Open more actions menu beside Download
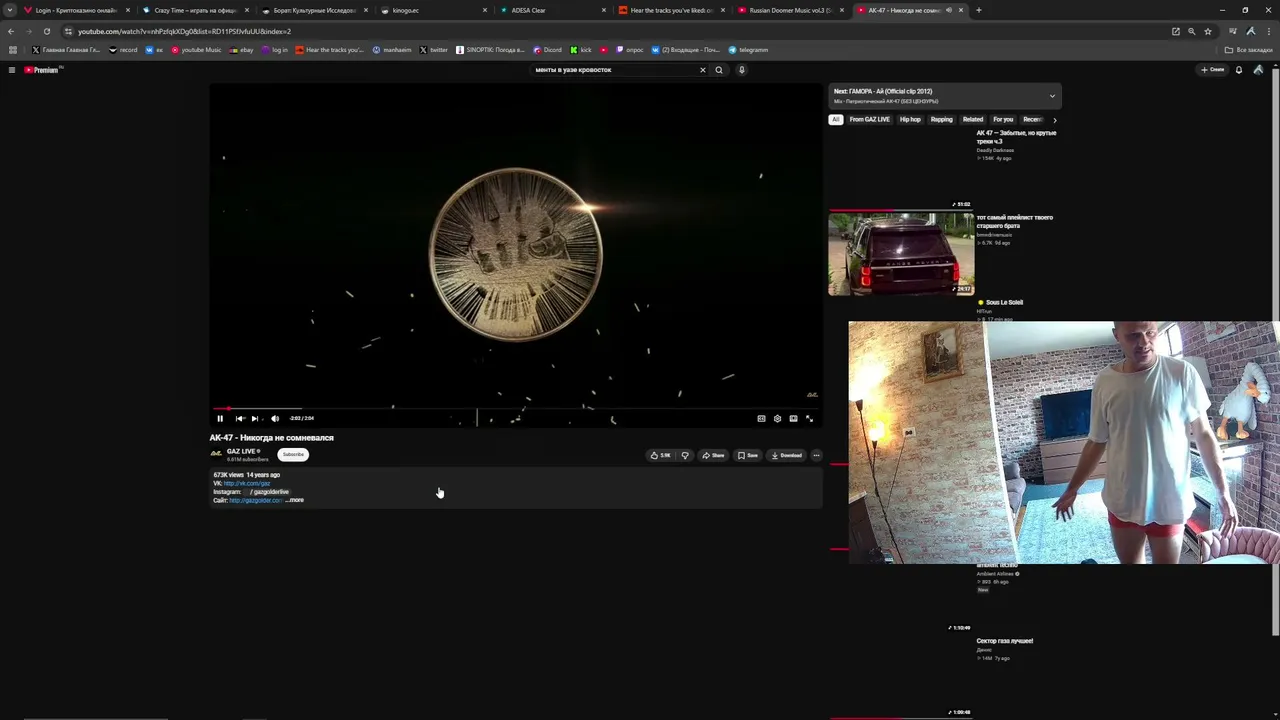This screenshot has height=720, width=1280. click(816, 455)
